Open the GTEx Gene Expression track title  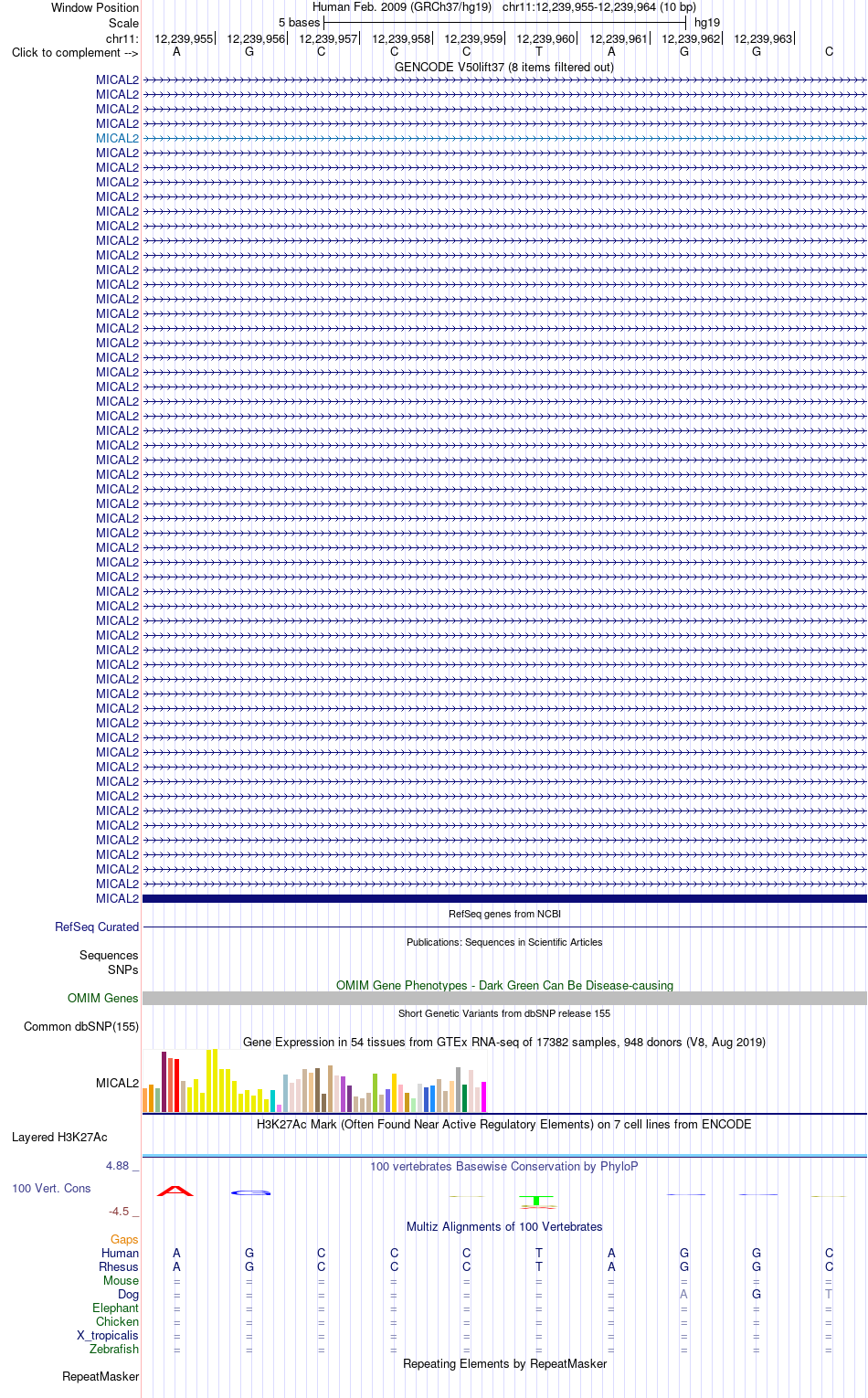504,1042
